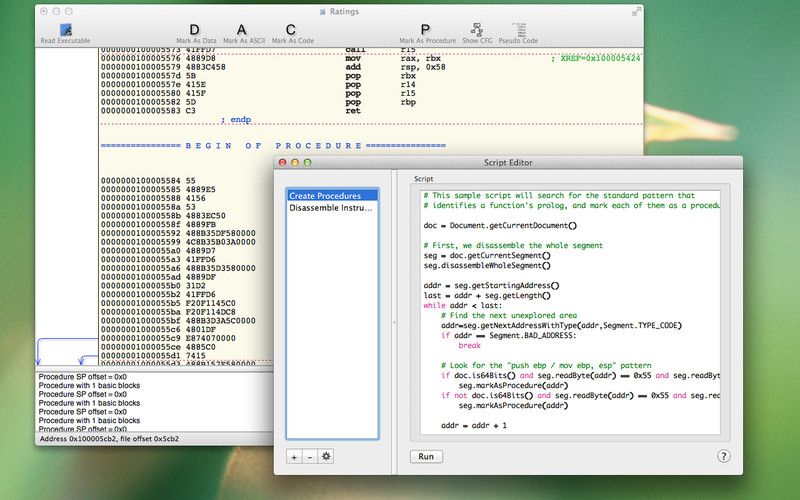Click the split divider in Script Editor

(393, 322)
